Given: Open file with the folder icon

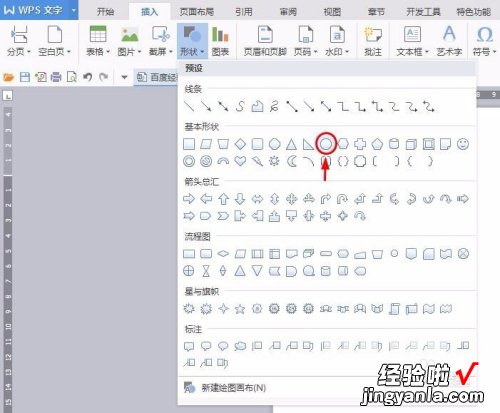Looking at the screenshot, I should pyautogui.click(x=8, y=77).
